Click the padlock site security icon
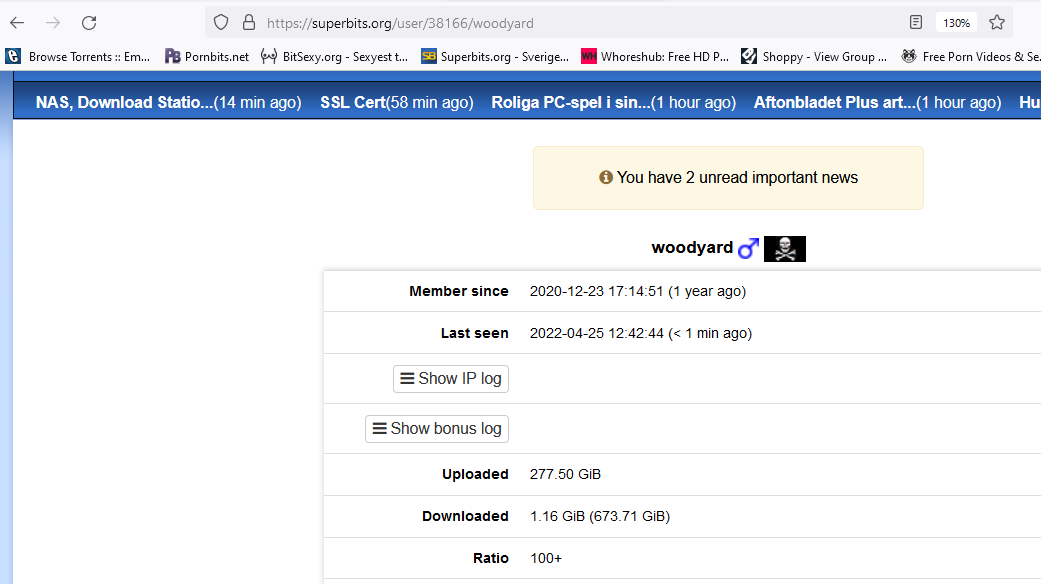Screen dimensions: 1041x584 pyautogui.click(x=249, y=23)
